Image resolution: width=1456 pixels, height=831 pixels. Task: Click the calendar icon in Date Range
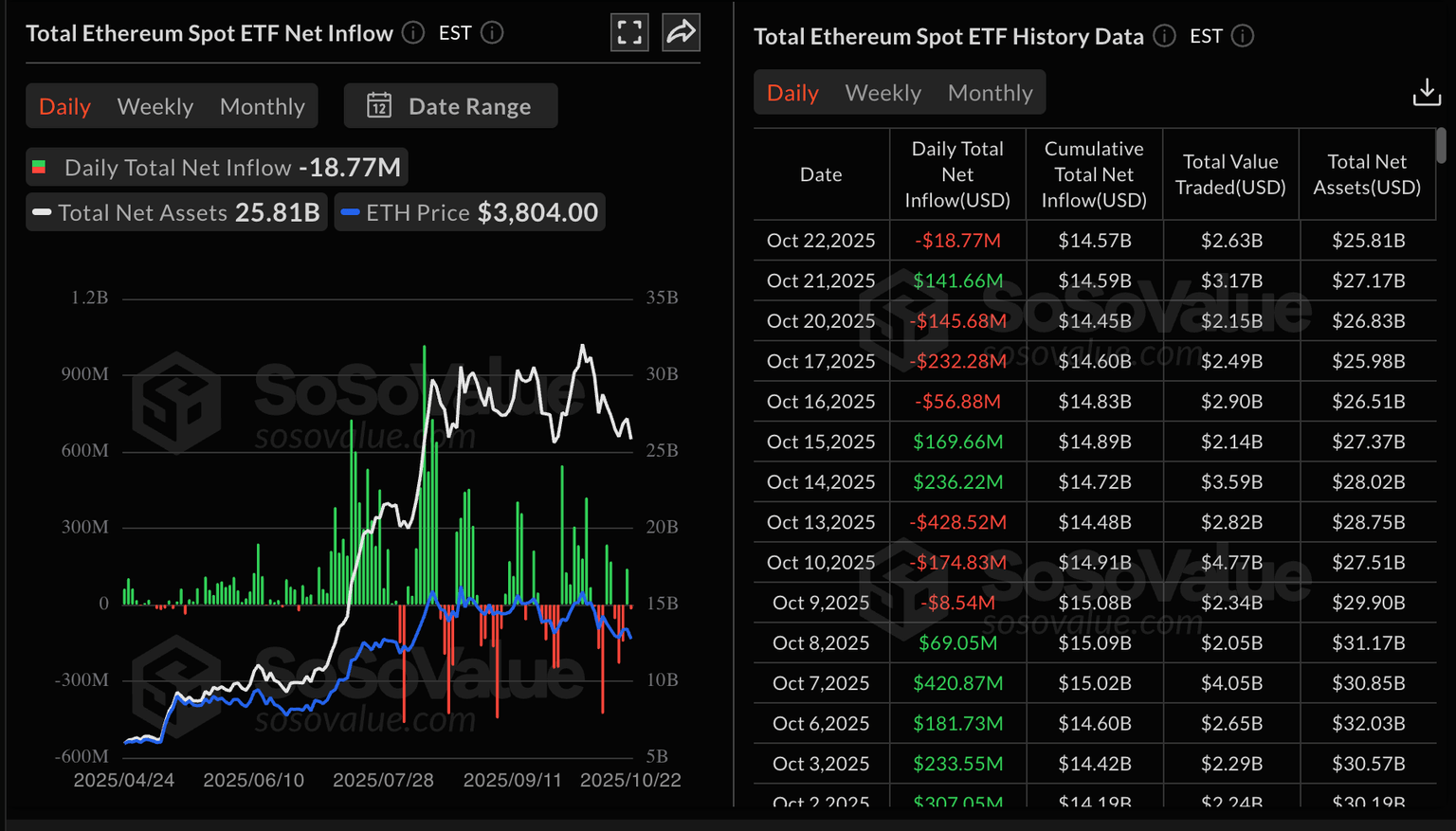point(379,105)
